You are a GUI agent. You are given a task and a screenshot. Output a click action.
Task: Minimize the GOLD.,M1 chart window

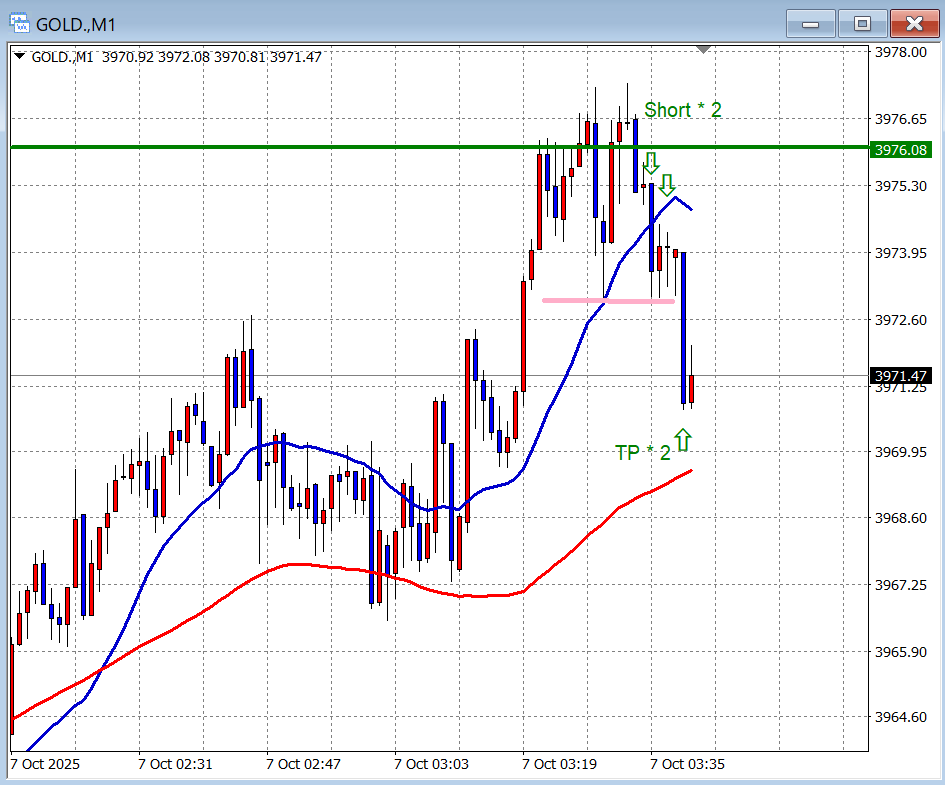(811, 23)
